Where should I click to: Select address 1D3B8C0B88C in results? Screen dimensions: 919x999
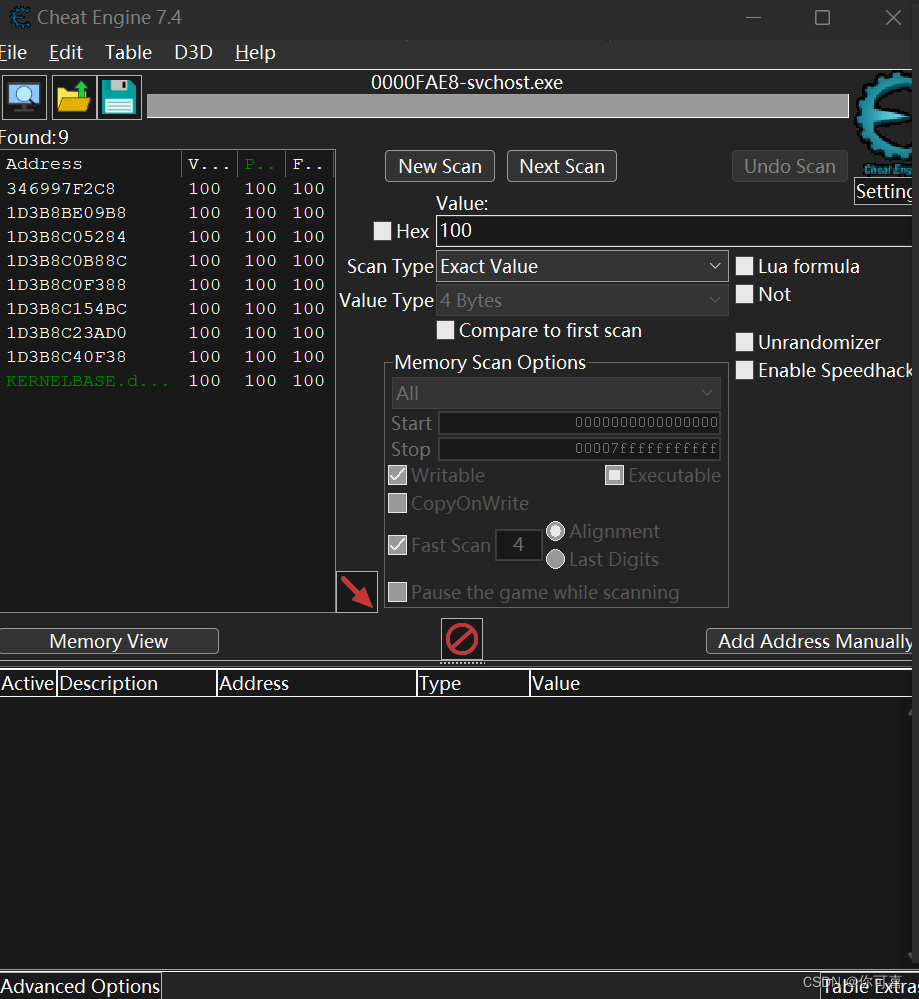pyautogui.click(x=167, y=261)
